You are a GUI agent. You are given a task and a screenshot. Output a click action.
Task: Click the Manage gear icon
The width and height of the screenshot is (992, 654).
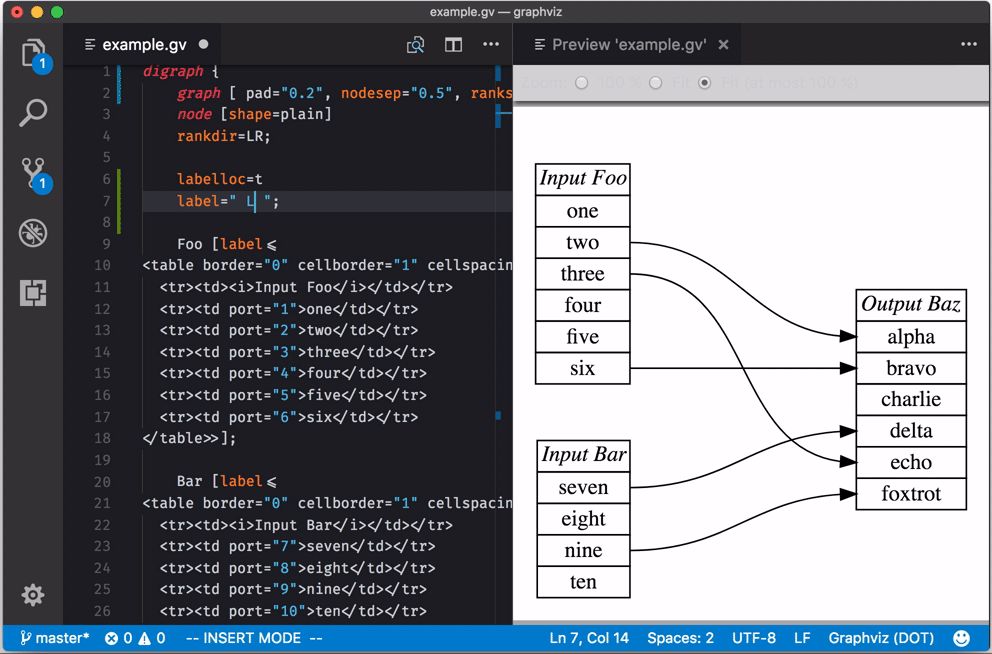coord(33,595)
